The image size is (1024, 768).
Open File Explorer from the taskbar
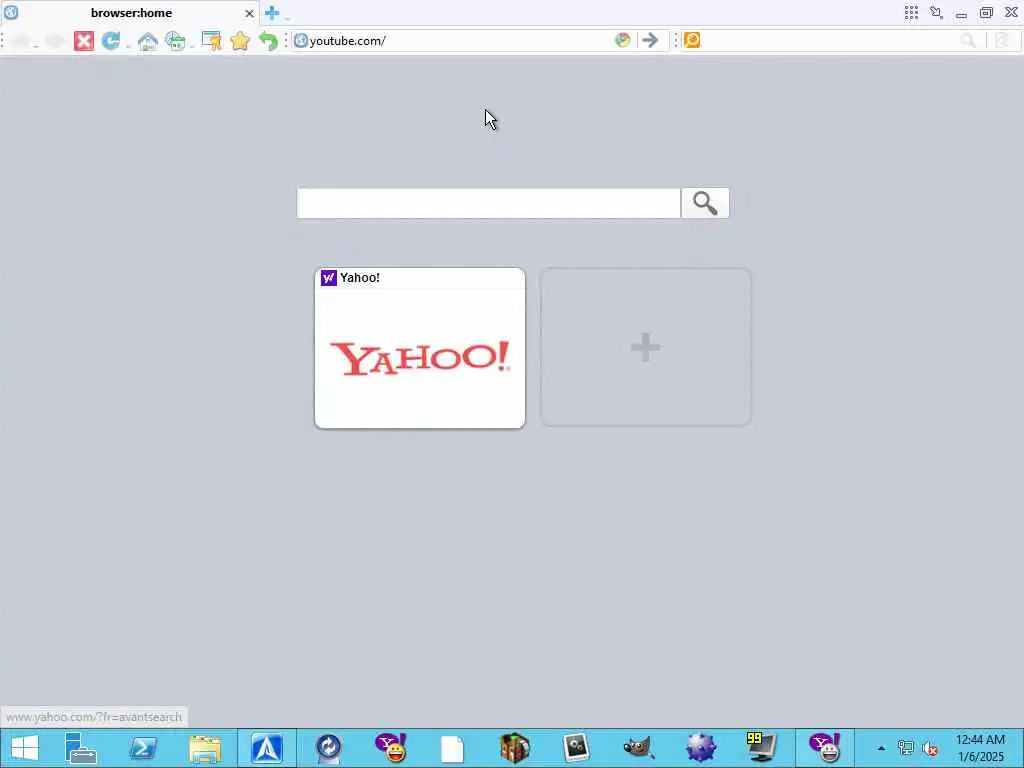[205, 748]
